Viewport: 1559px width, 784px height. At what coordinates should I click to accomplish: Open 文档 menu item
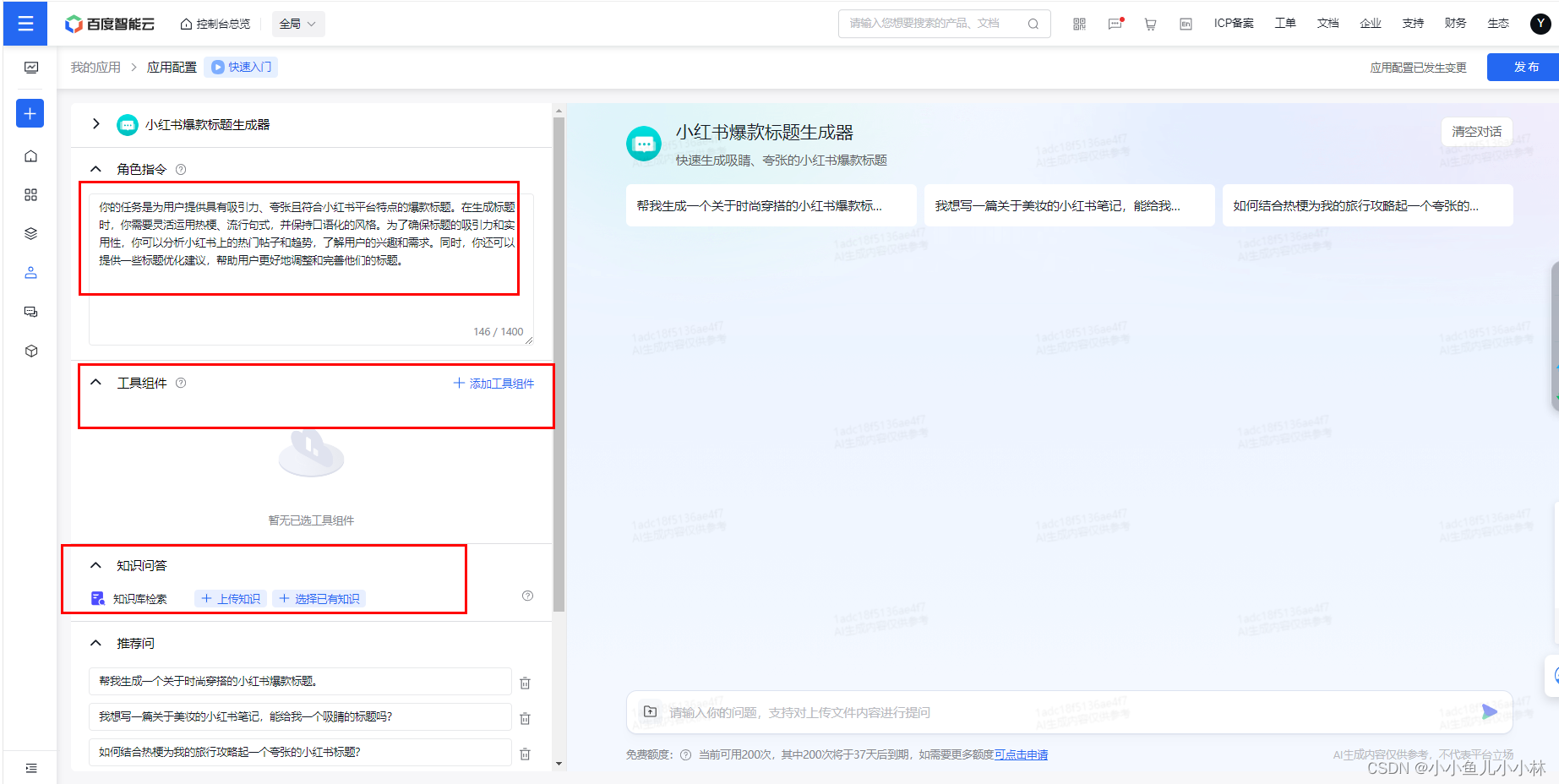tap(1327, 24)
